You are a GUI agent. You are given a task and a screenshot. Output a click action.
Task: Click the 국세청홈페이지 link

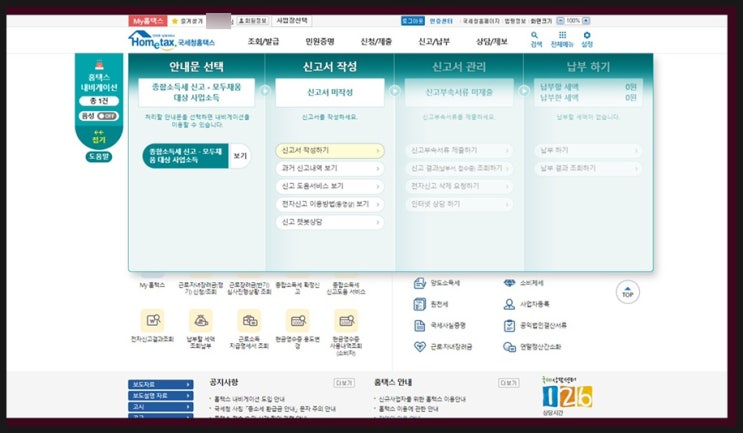(x=480, y=21)
